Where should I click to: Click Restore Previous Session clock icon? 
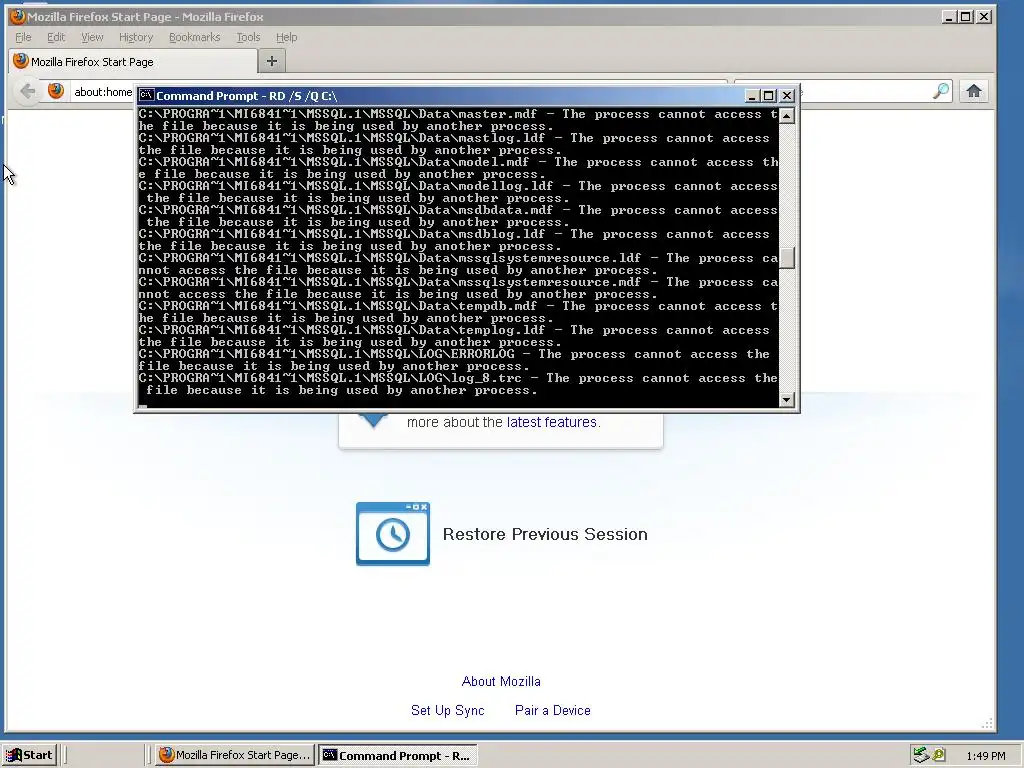pos(392,534)
